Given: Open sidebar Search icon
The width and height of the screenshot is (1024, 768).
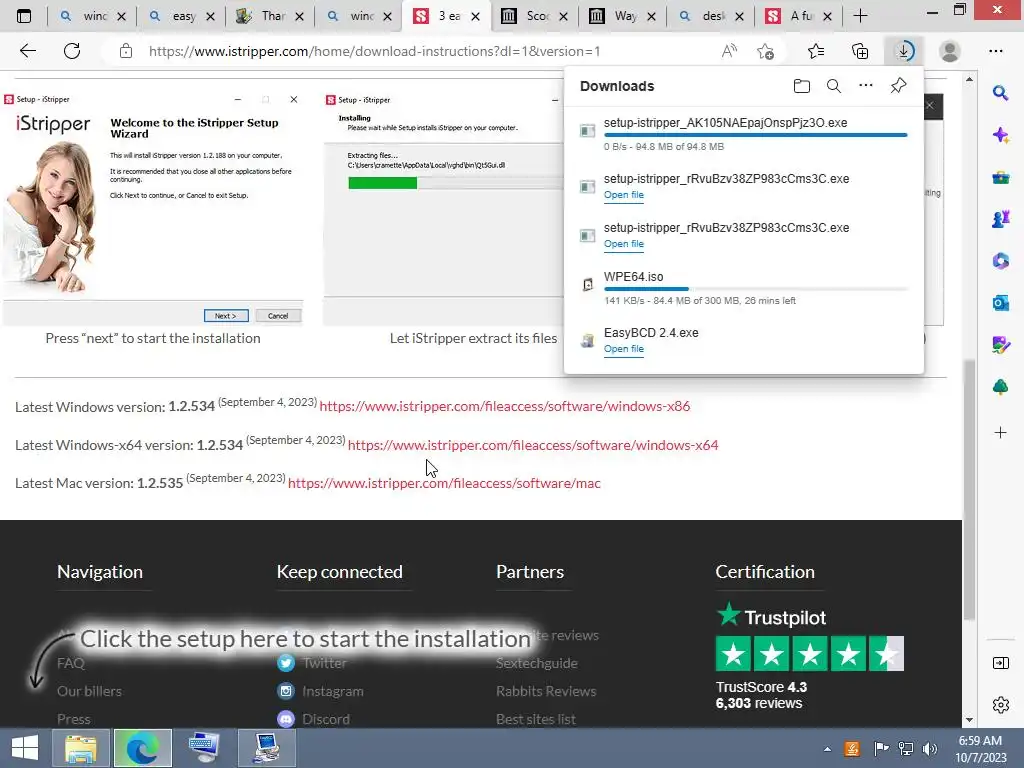Looking at the screenshot, I should click(x=1000, y=93).
